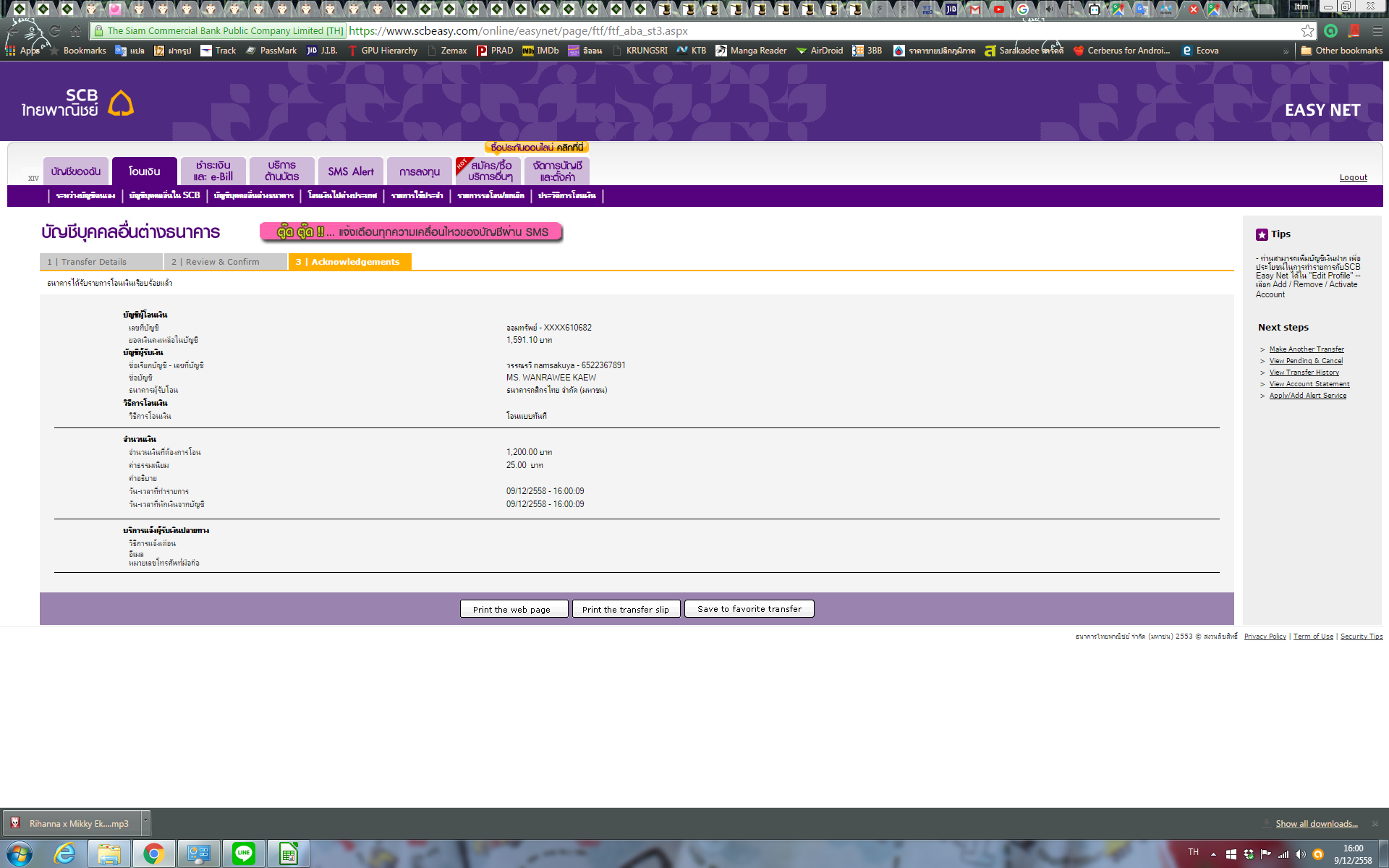This screenshot has height=868, width=1389.
Task: Open IMDb bookmark in the bookmarks bar
Action: click(x=540, y=51)
